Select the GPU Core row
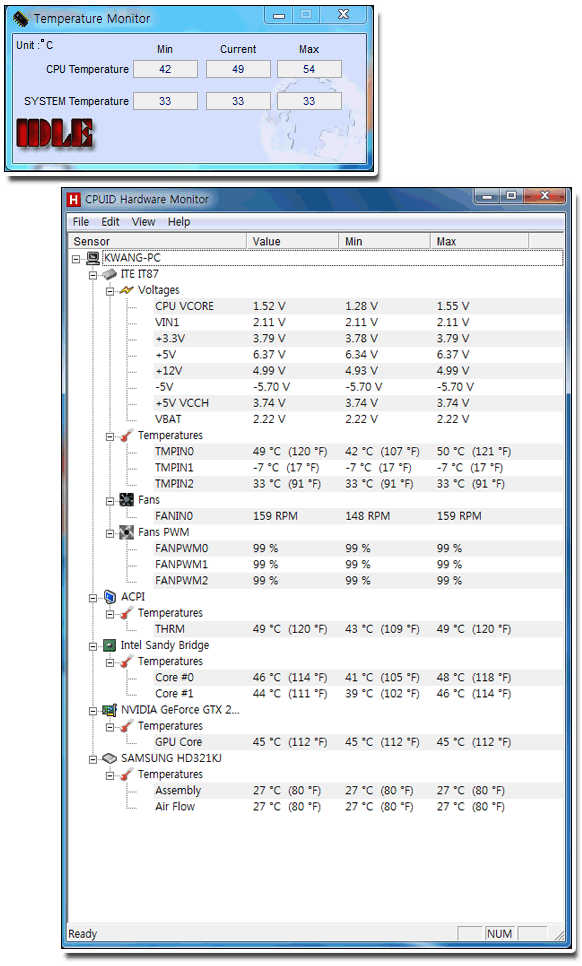This screenshot has height=966, width=582. click(x=358, y=742)
